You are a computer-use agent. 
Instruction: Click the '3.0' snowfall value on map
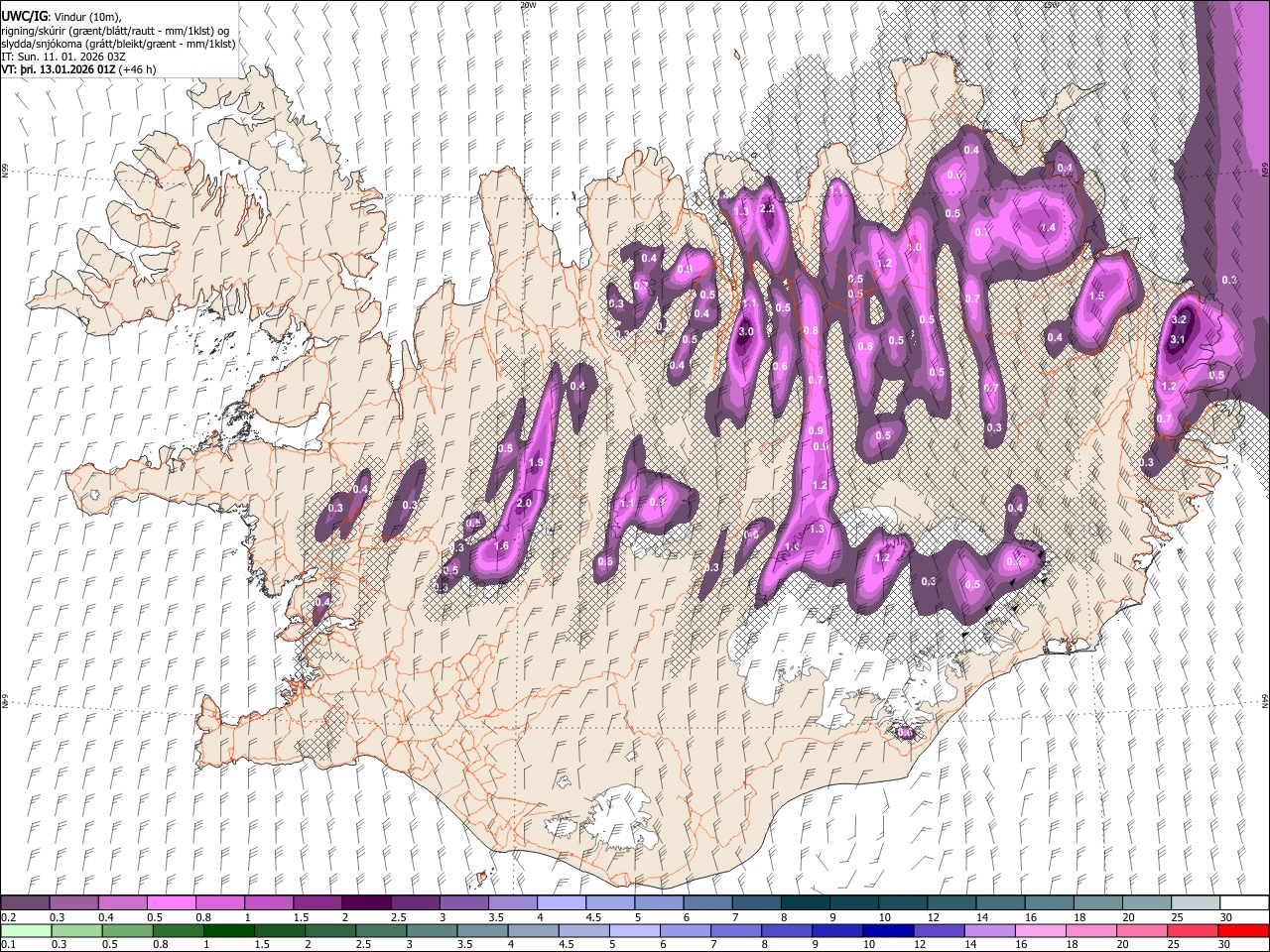(746, 331)
